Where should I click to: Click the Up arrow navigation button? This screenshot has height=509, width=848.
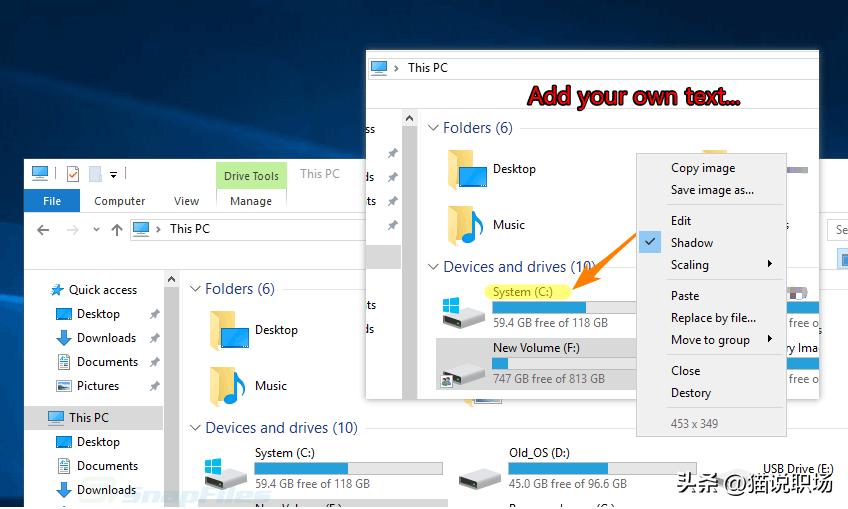click(117, 229)
